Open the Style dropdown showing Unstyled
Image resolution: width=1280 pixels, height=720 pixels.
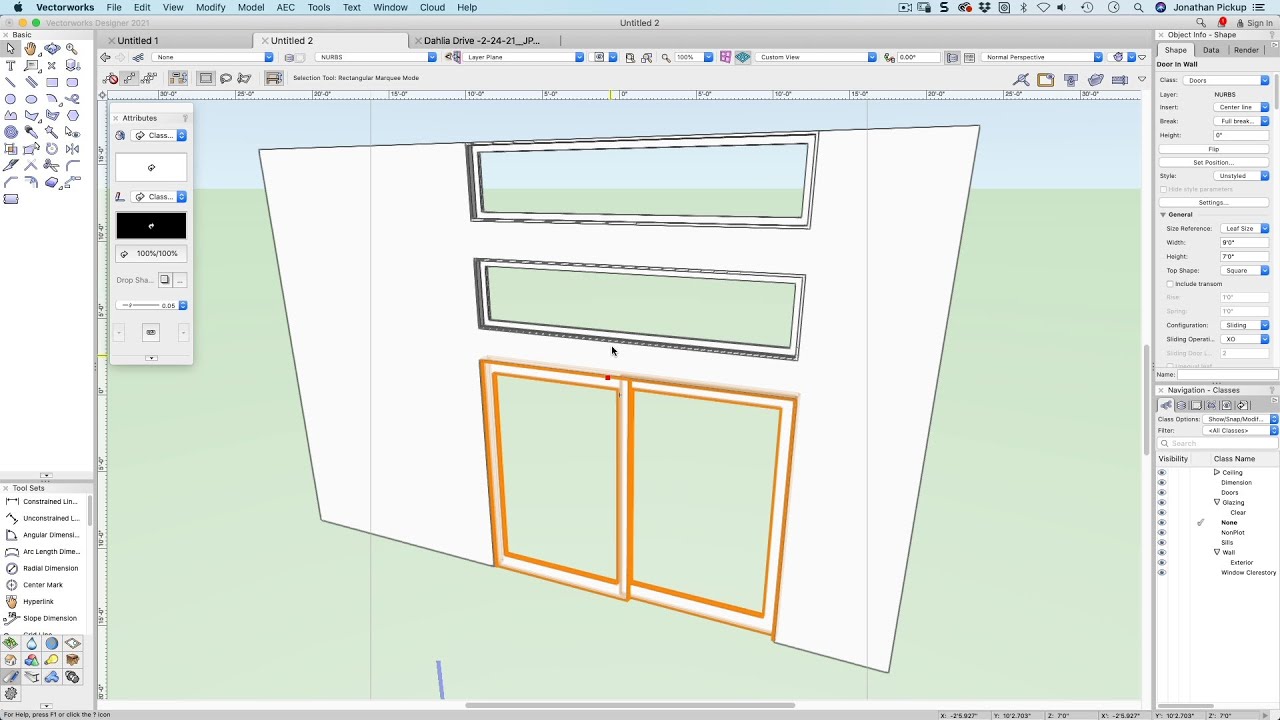point(1240,176)
